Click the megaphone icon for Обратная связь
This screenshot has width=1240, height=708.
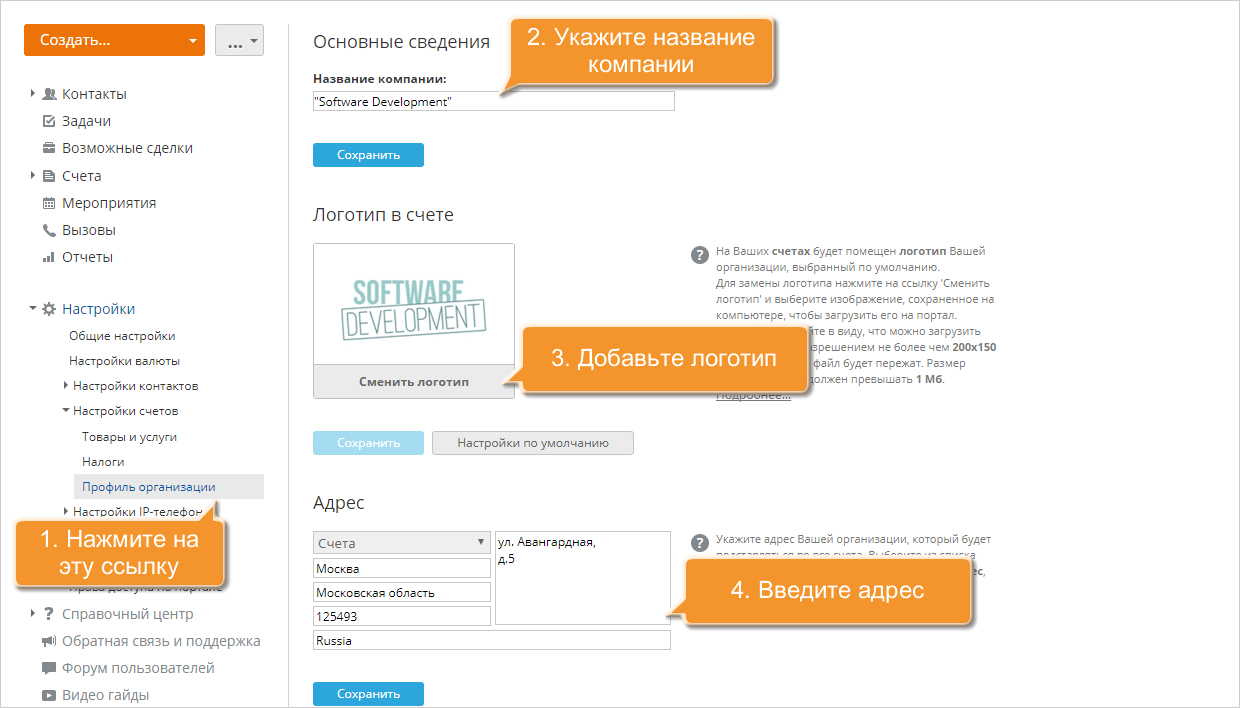[49, 641]
